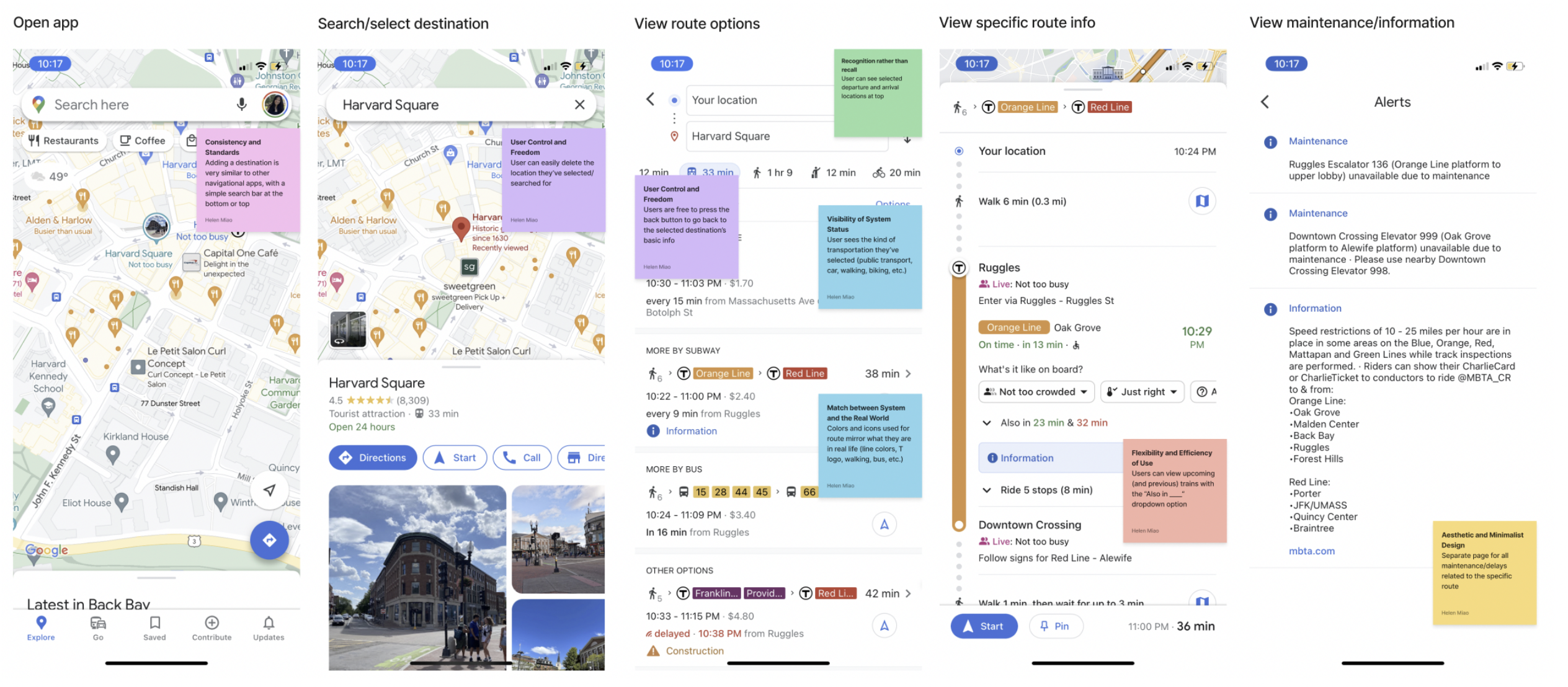Select the bicycle 20 min mode
The width and height of the screenshot is (1568, 687).
click(x=896, y=172)
